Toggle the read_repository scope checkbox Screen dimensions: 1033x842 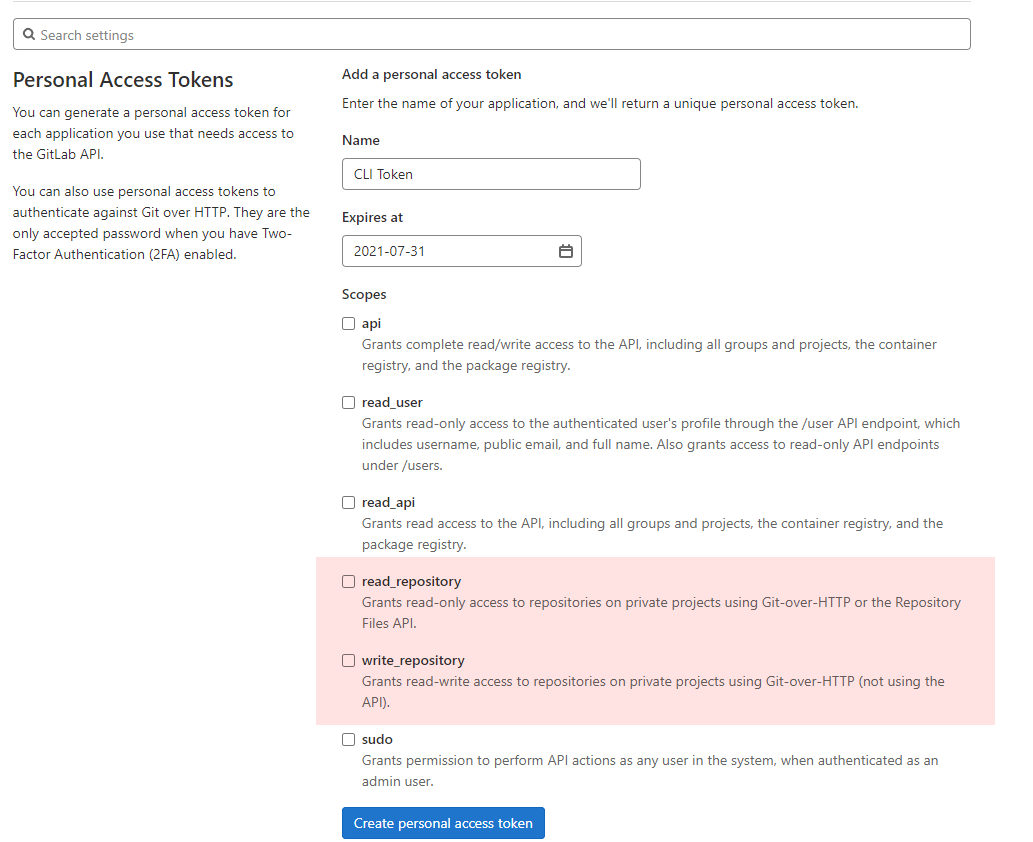(349, 581)
